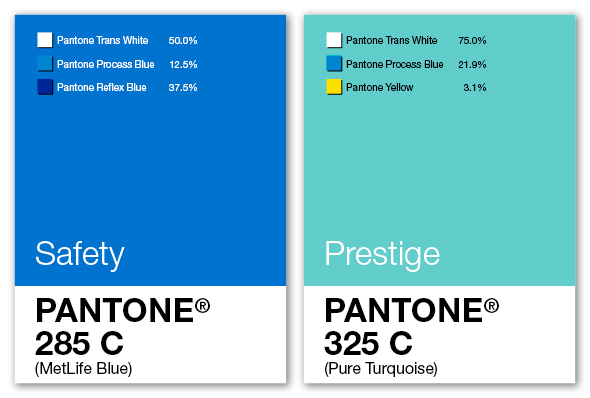Click the MetLife Blue label

84,369
